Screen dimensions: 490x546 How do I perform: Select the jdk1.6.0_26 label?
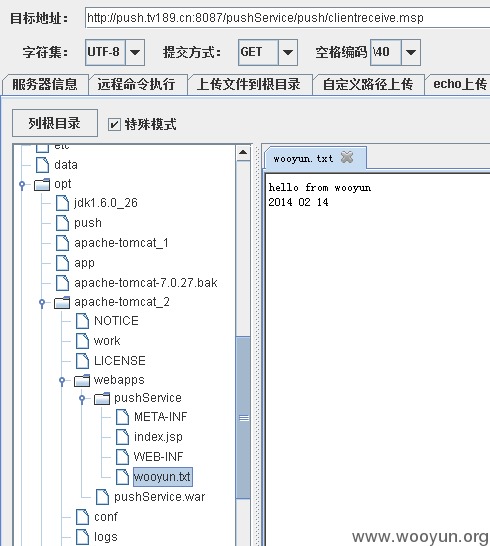[x=106, y=203]
